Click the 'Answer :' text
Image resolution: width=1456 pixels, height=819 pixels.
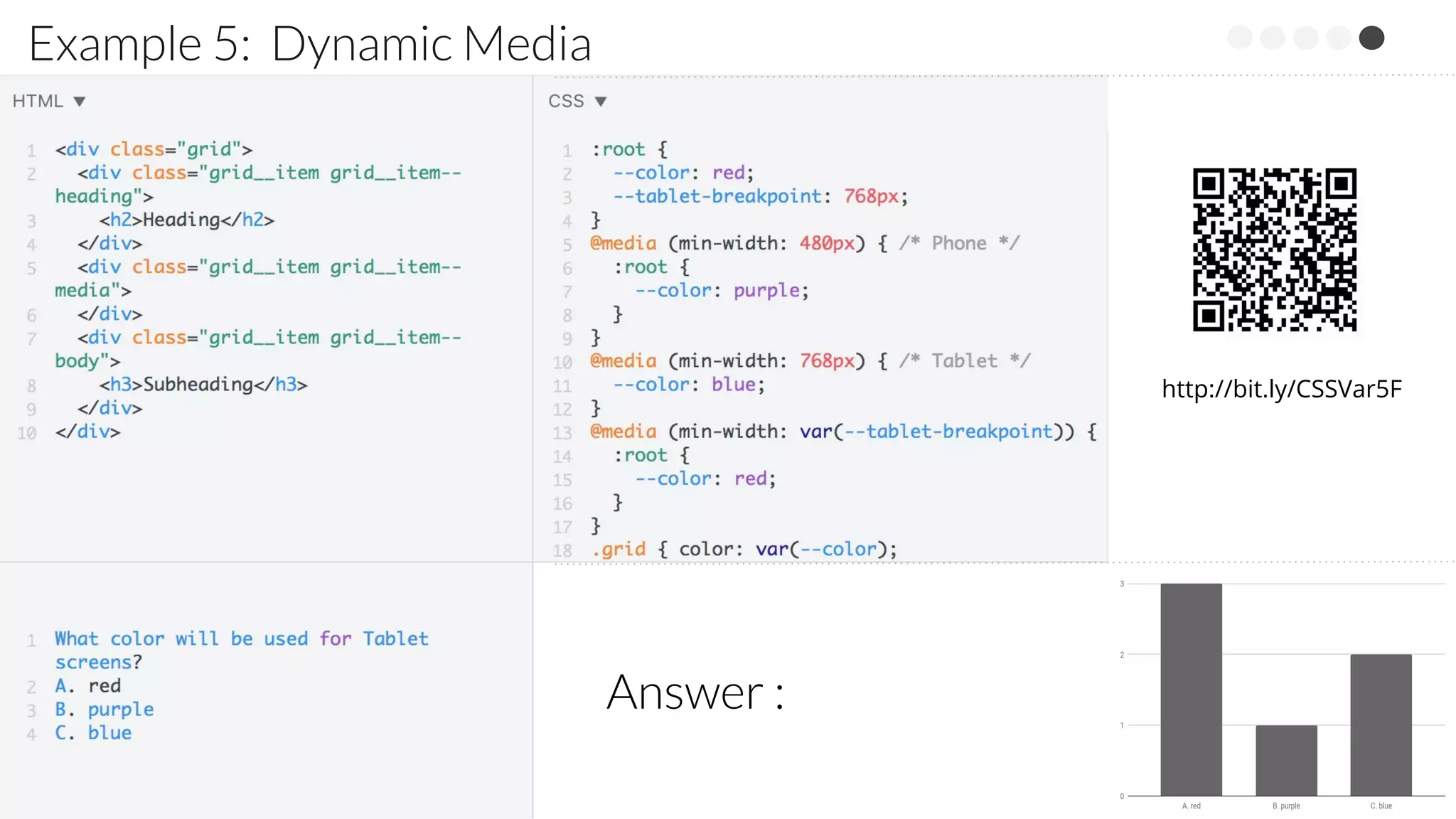pyautogui.click(x=695, y=692)
